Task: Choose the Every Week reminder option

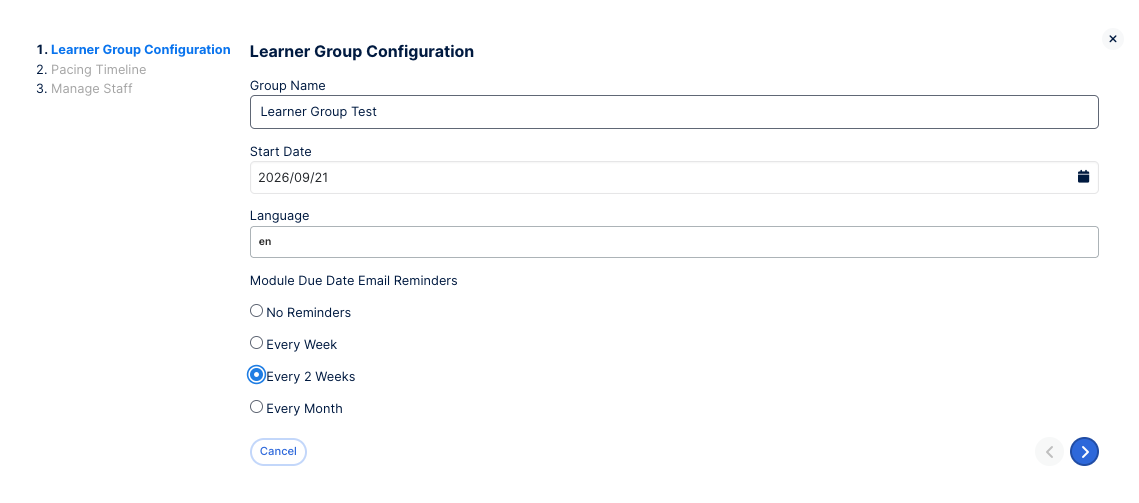Action: point(256,343)
